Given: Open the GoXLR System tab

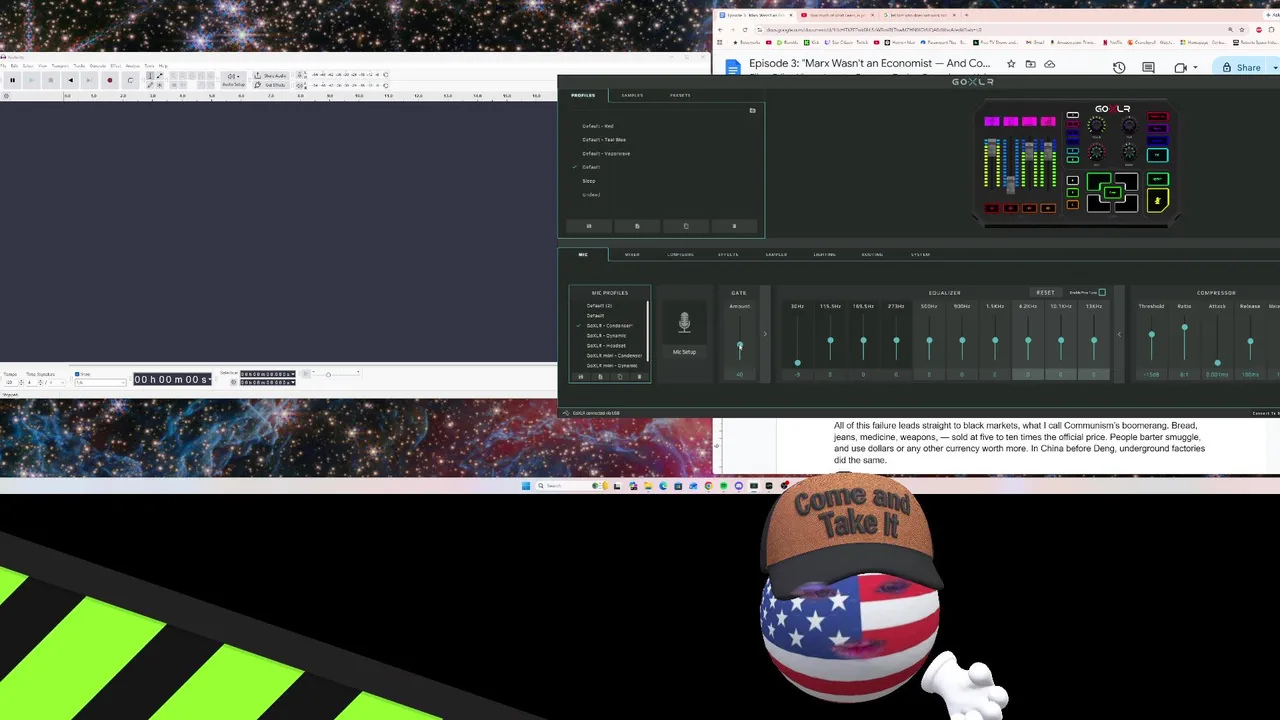Looking at the screenshot, I should pos(920,254).
